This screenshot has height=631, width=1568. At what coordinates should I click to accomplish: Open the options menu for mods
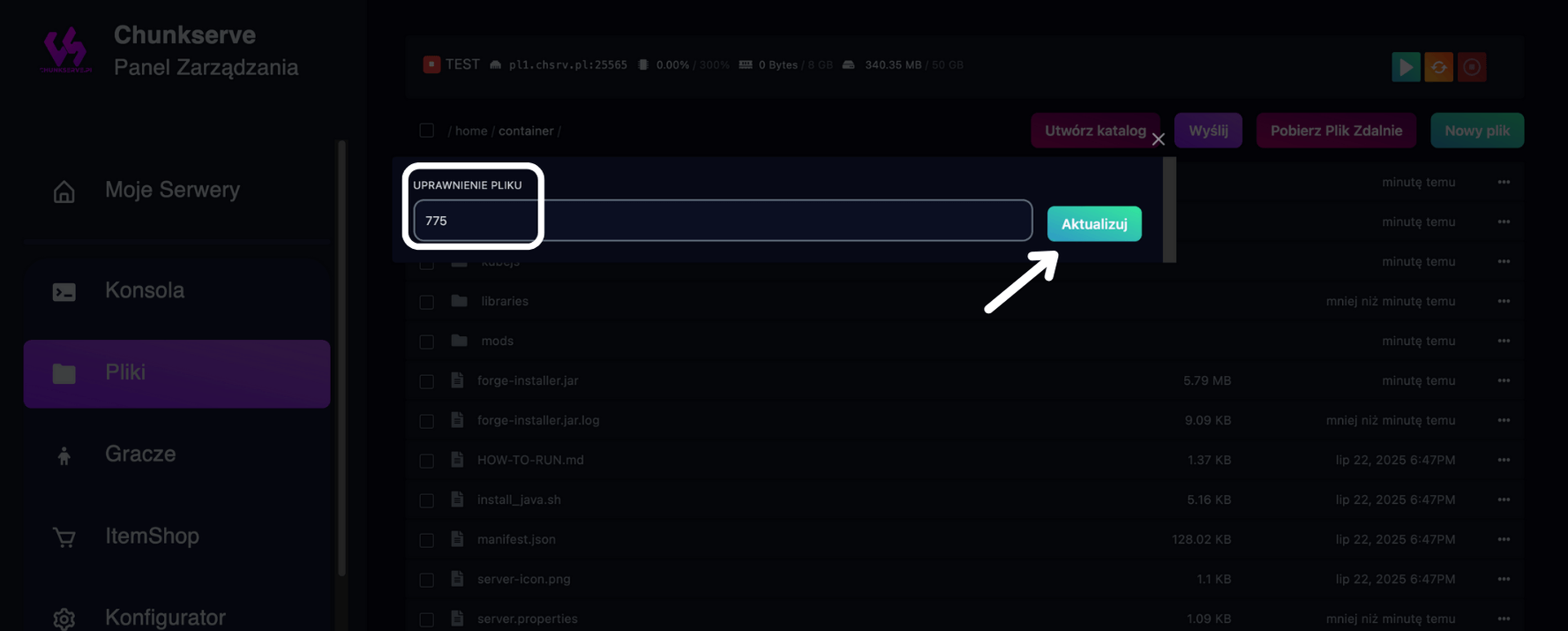pos(1504,341)
